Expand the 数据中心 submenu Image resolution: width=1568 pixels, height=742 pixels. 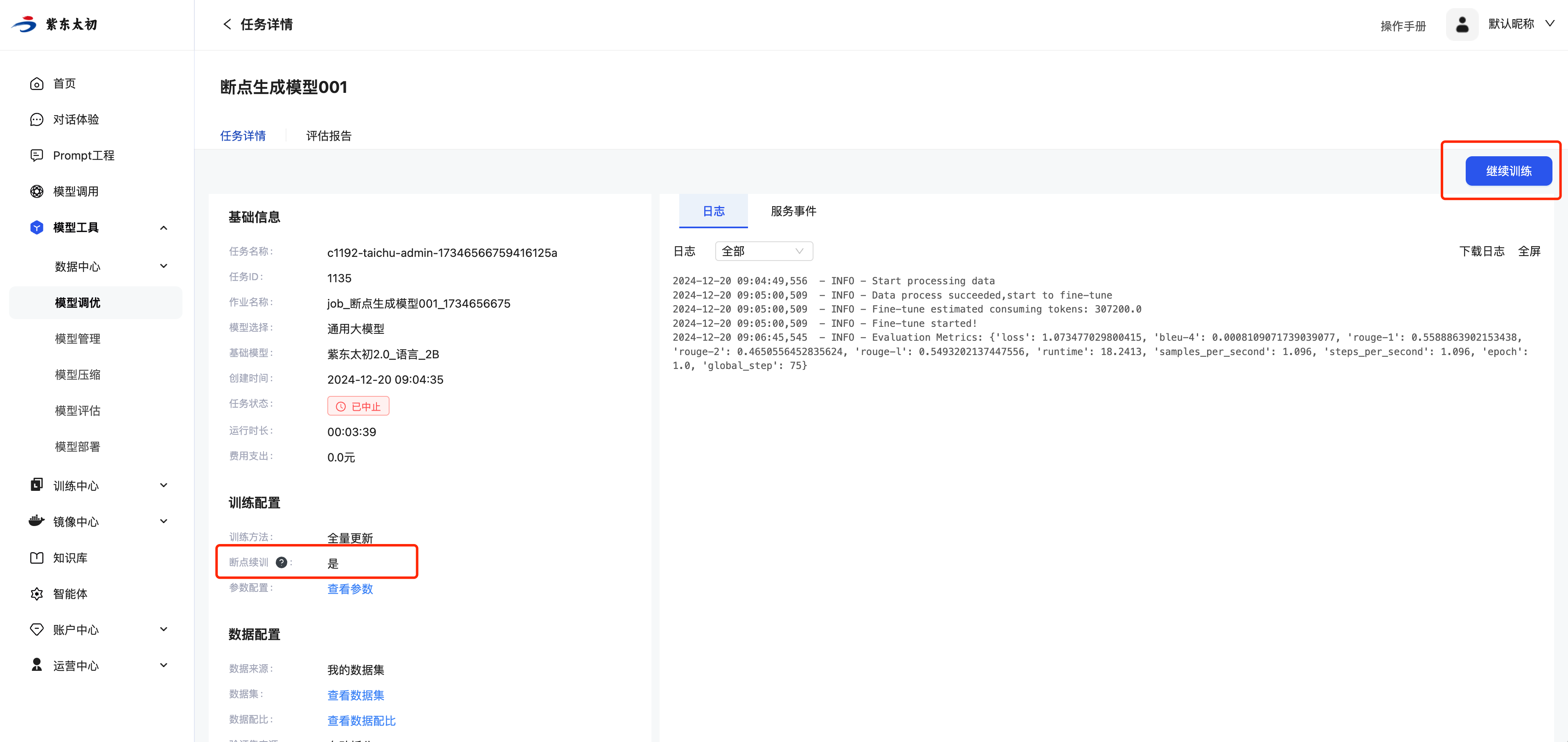(163, 266)
